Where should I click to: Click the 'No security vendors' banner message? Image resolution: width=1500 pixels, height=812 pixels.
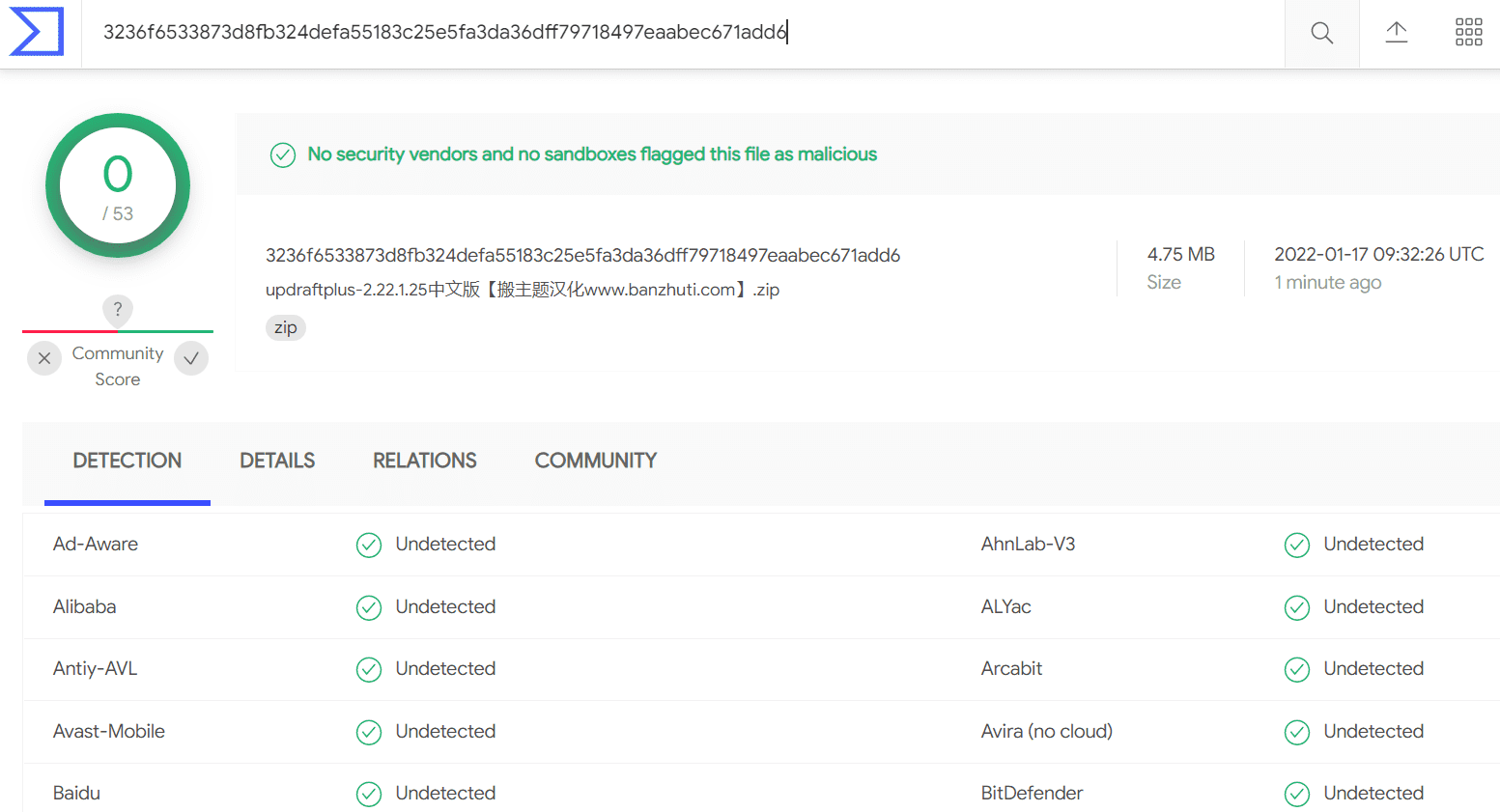click(592, 154)
